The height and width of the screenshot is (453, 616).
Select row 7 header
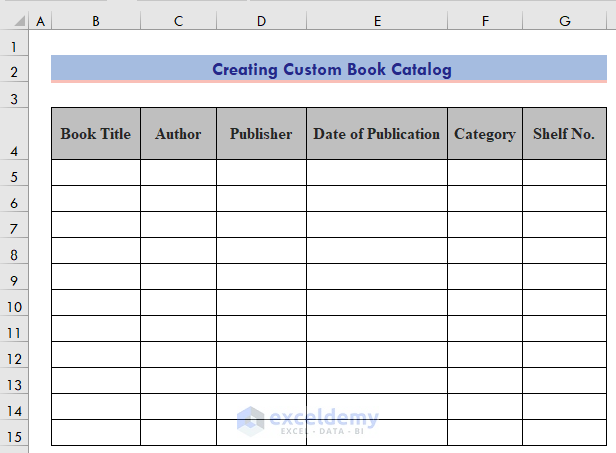[14, 225]
